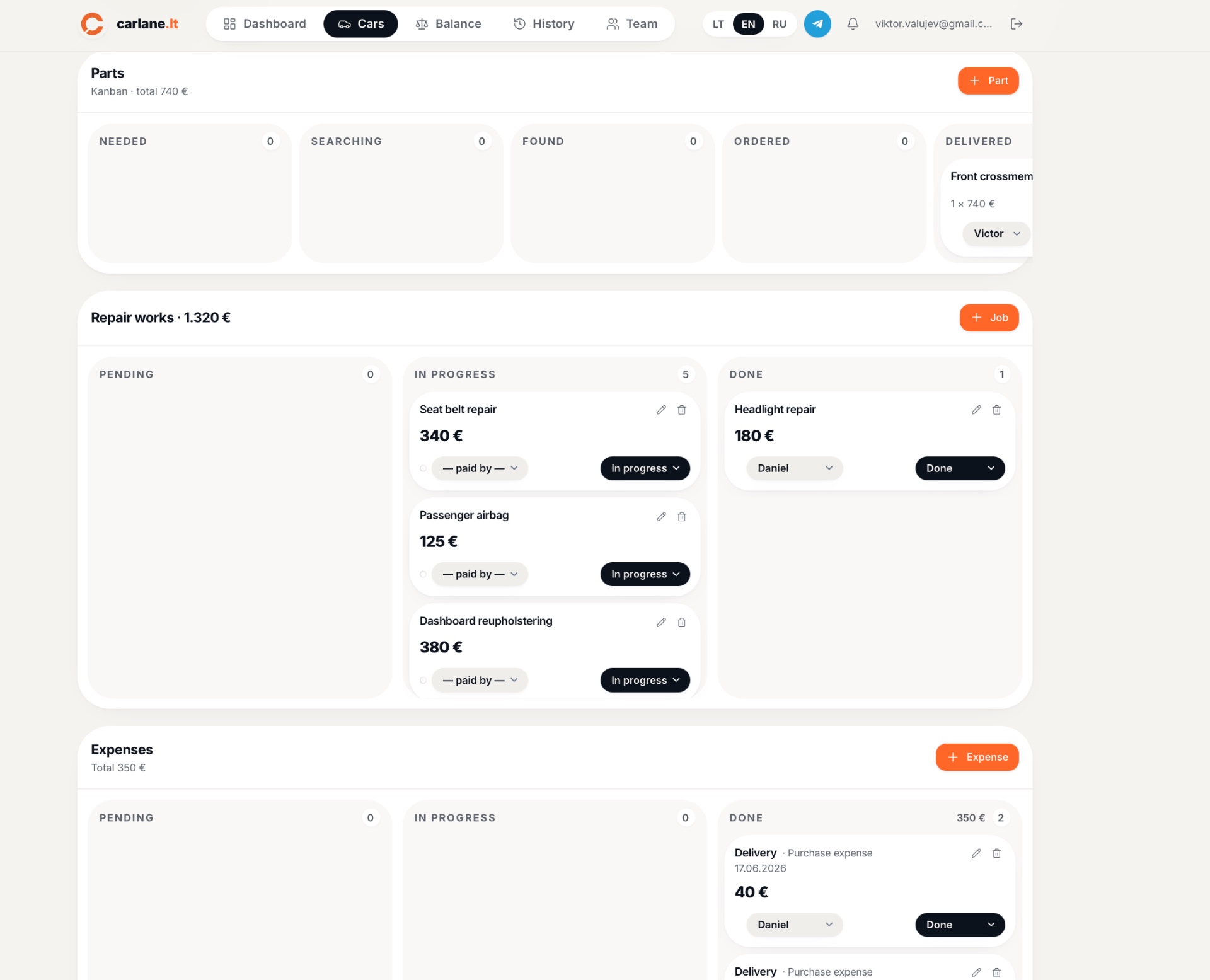Open the Balance tab
The width and height of the screenshot is (1210, 980).
pos(448,24)
